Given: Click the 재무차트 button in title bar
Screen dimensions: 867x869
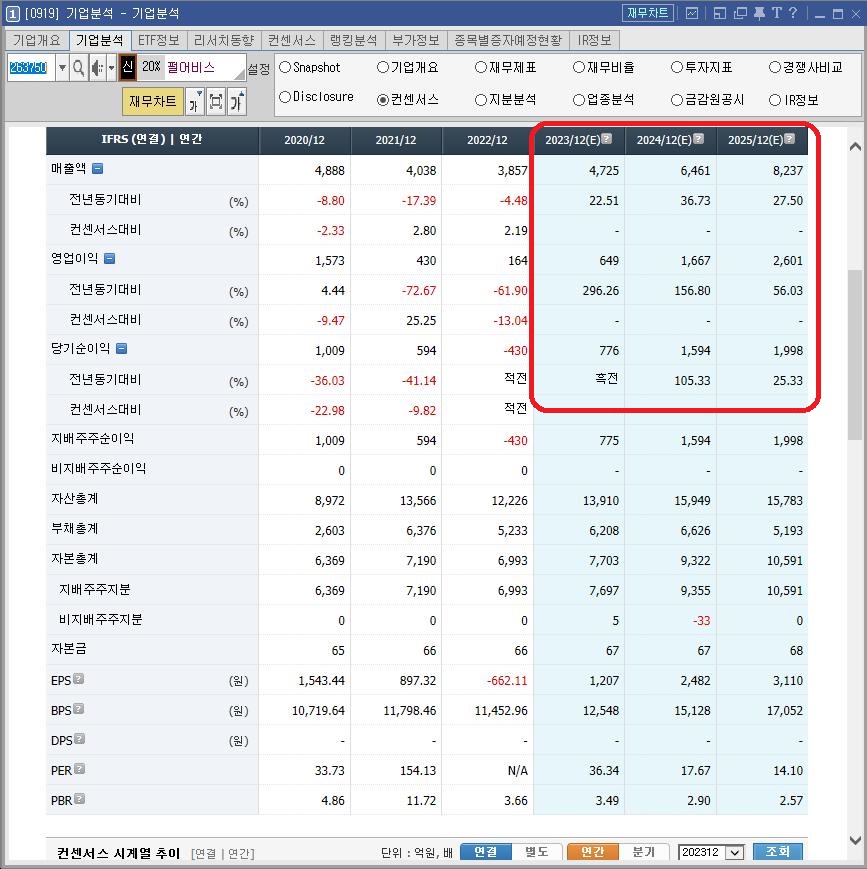Looking at the screenshot, I should [x=647, y=13].
